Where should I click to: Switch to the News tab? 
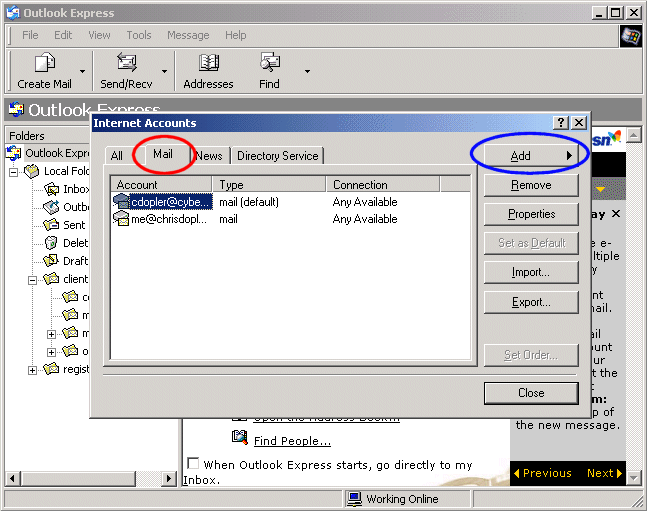click(209, 156)
